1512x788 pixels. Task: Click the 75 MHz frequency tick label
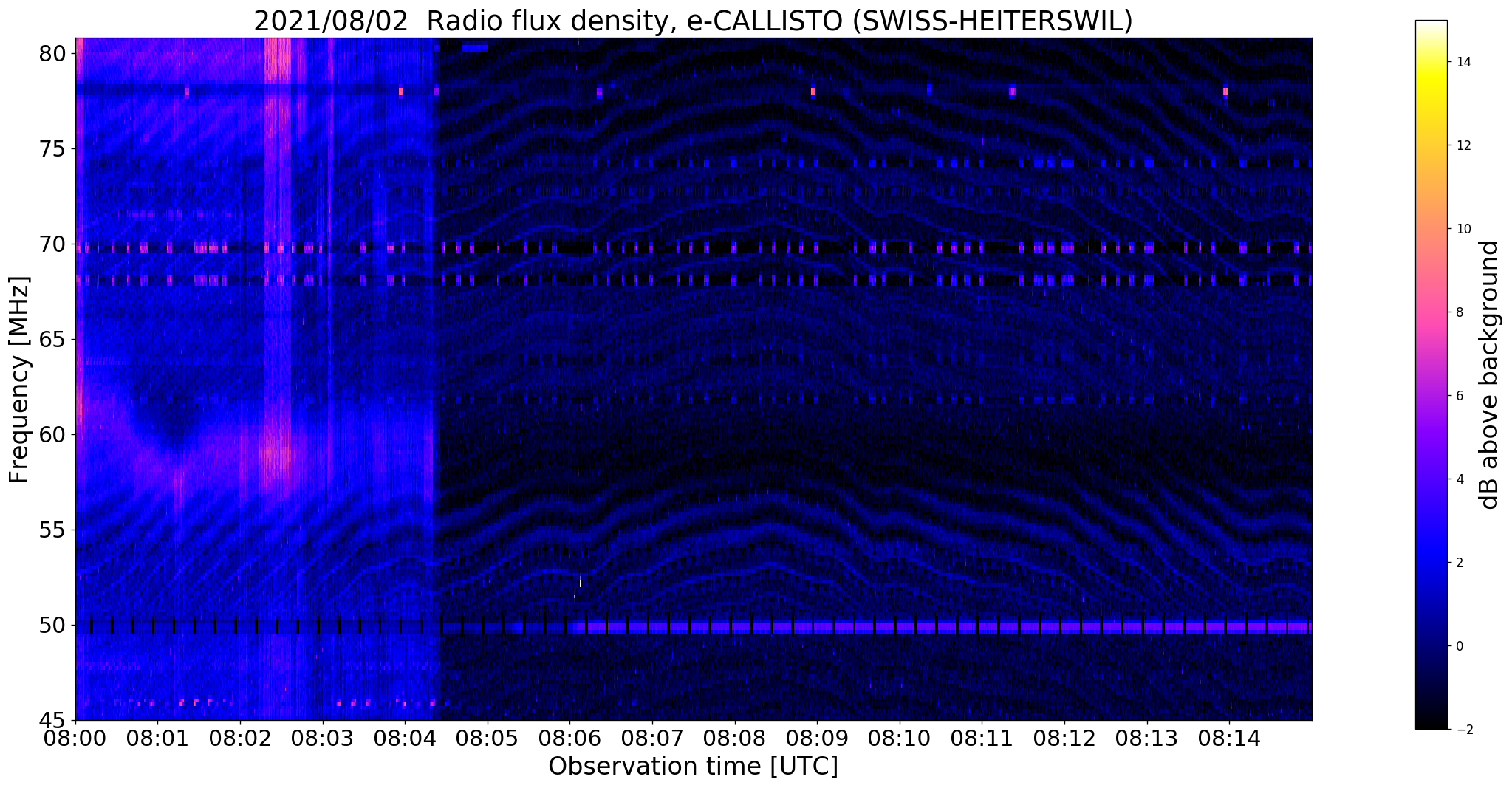click(x=54, y=149)
